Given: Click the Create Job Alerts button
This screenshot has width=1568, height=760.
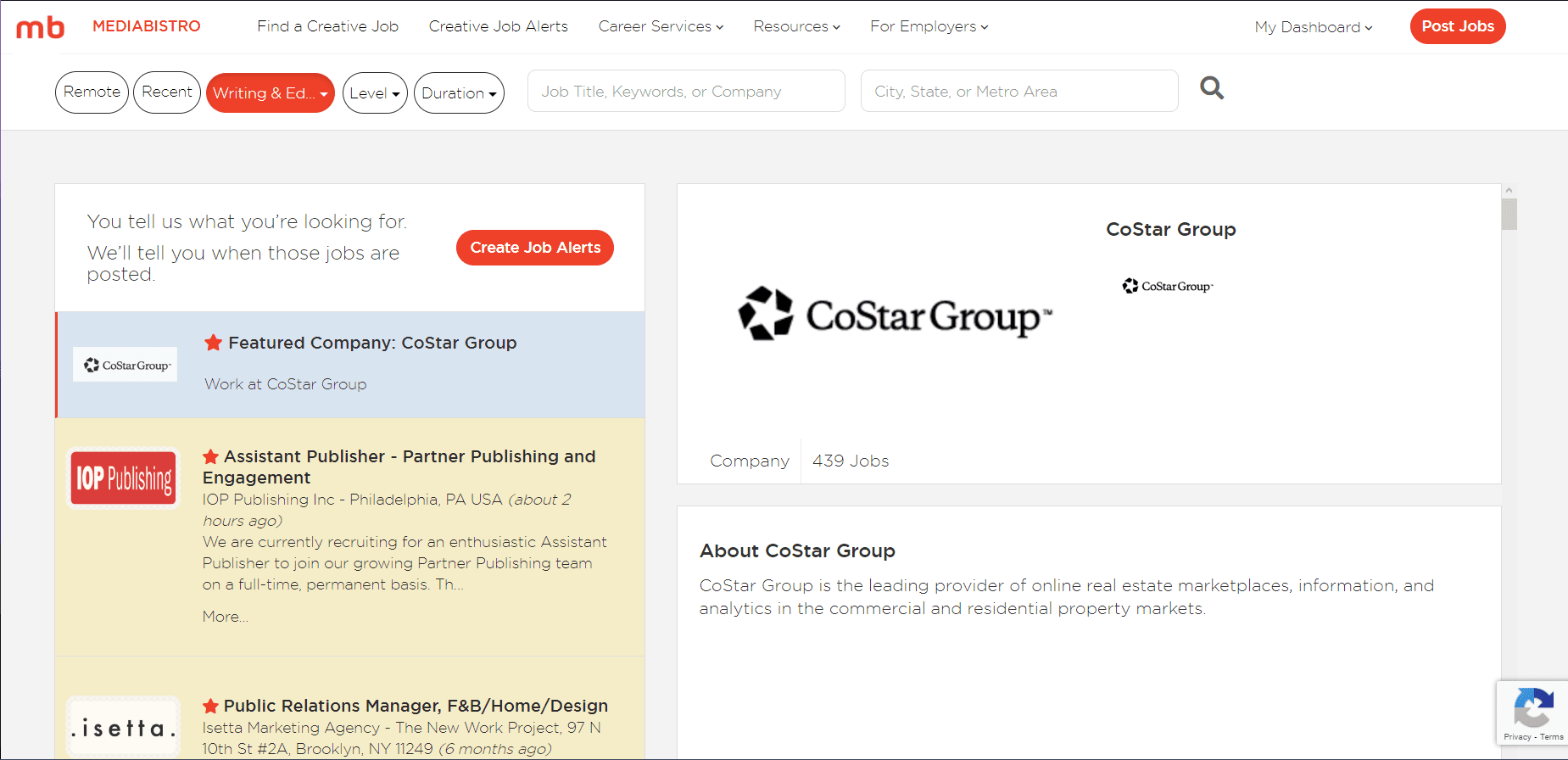Looking at the screenshot, I should pos(535,248).
